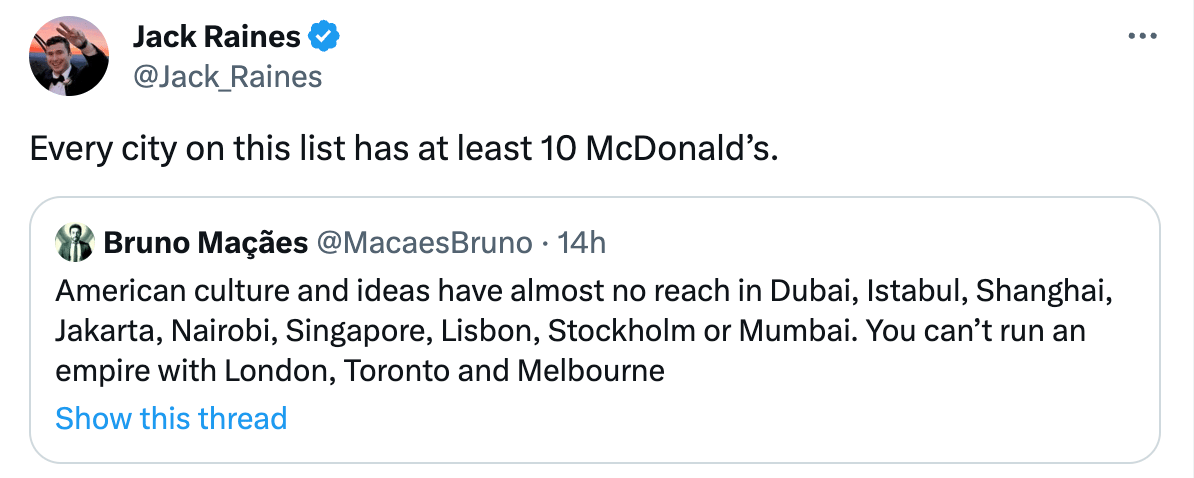This screenshot has width=1194, height=478.
Task: Click the Jack Raines display name
Action: (x=216, y=37)
